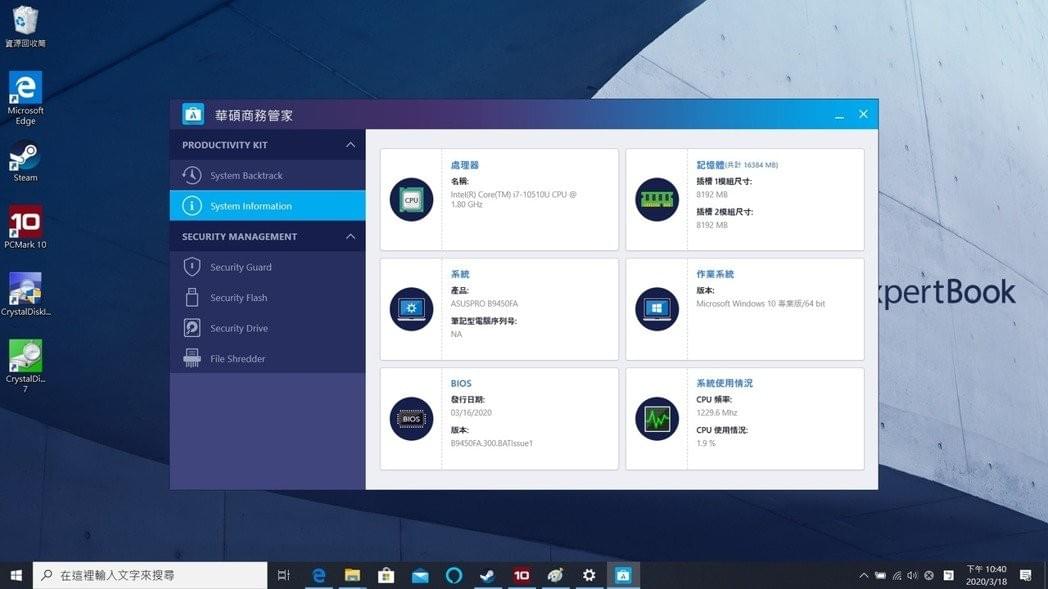
Task: Click the ASUS Business Manager logo icon
Action: click(x=193, y=114)
